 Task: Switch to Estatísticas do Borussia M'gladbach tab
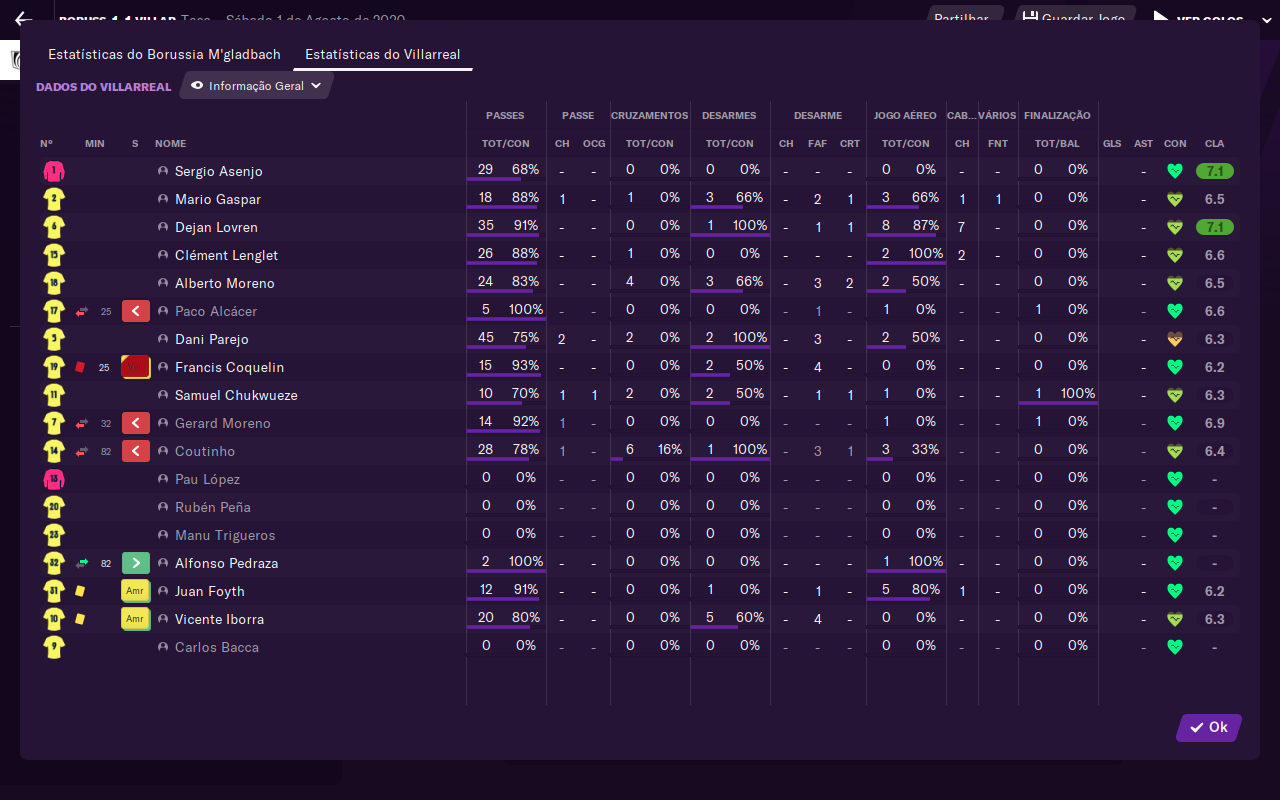tap(164, 54)
